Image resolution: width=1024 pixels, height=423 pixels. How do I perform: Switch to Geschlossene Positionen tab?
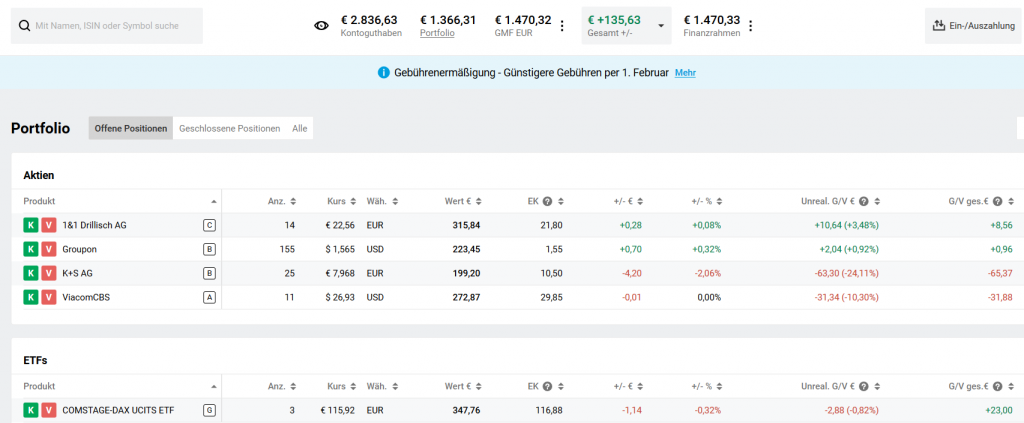click(229, 129)
